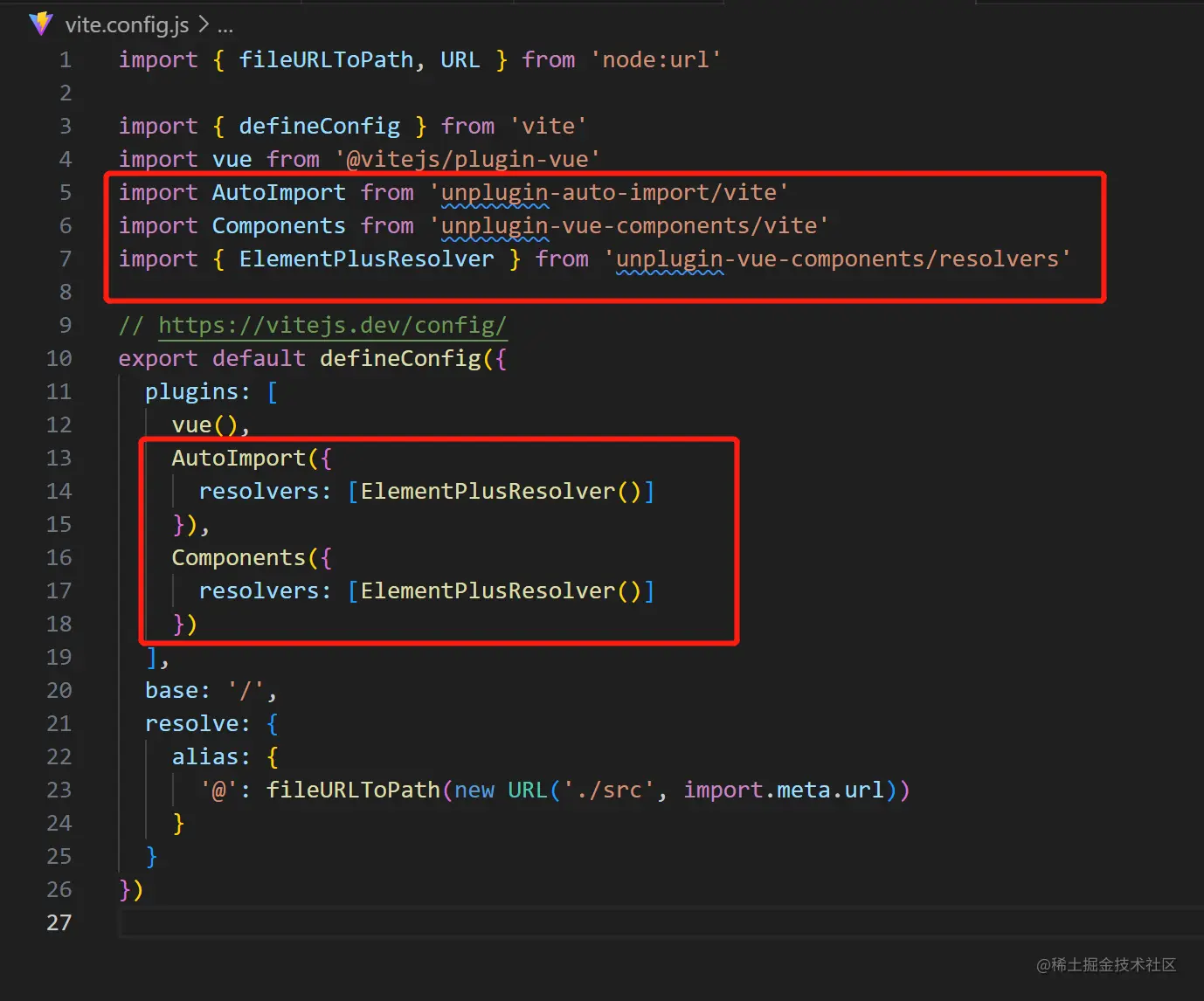Click AutoImport identifier on line 5
The height and width of the screenshot is (1001, 1204).
pos(279,192)
